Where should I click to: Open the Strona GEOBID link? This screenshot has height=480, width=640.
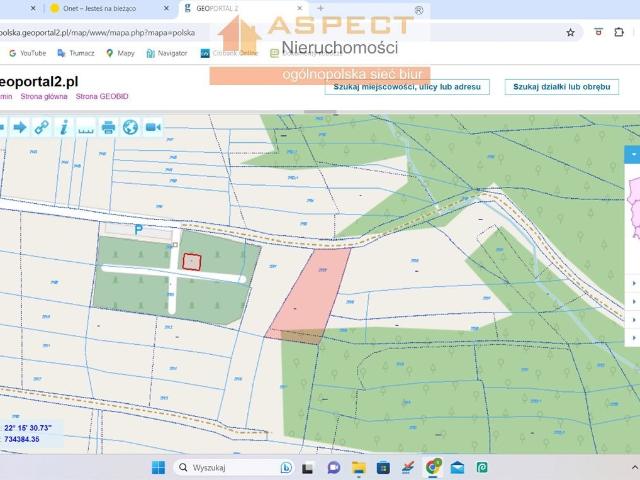tap(102, 97)
